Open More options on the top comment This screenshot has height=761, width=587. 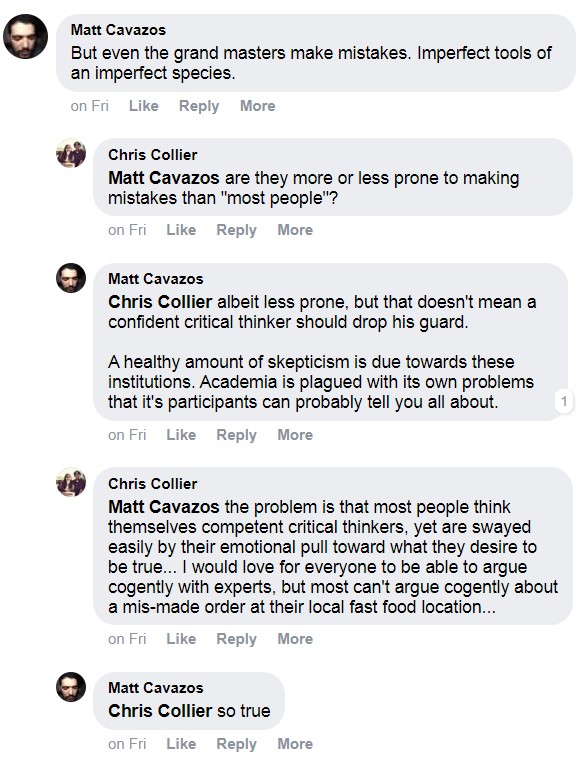click(x=257, y=106)
